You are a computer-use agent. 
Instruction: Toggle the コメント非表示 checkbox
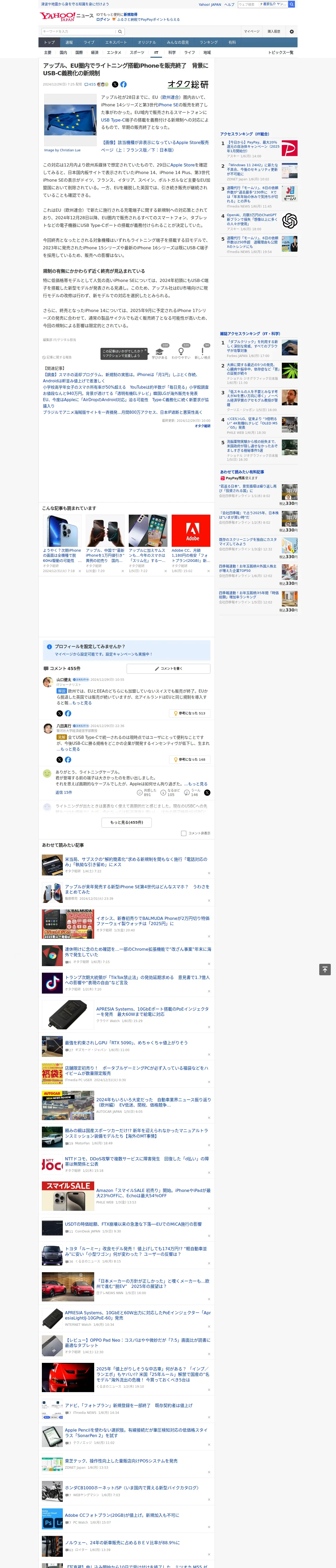[183, 833]
